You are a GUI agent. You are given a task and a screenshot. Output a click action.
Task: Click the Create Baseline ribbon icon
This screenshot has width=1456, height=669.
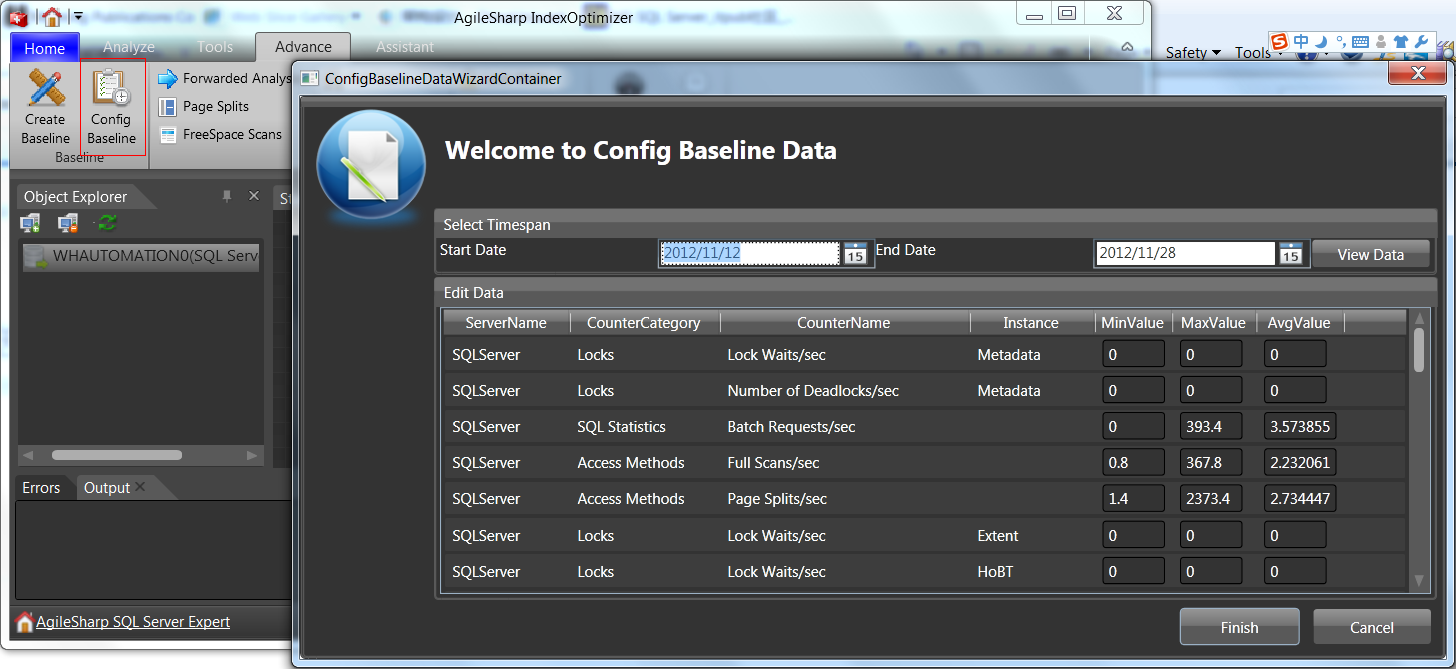click(45, 88)
